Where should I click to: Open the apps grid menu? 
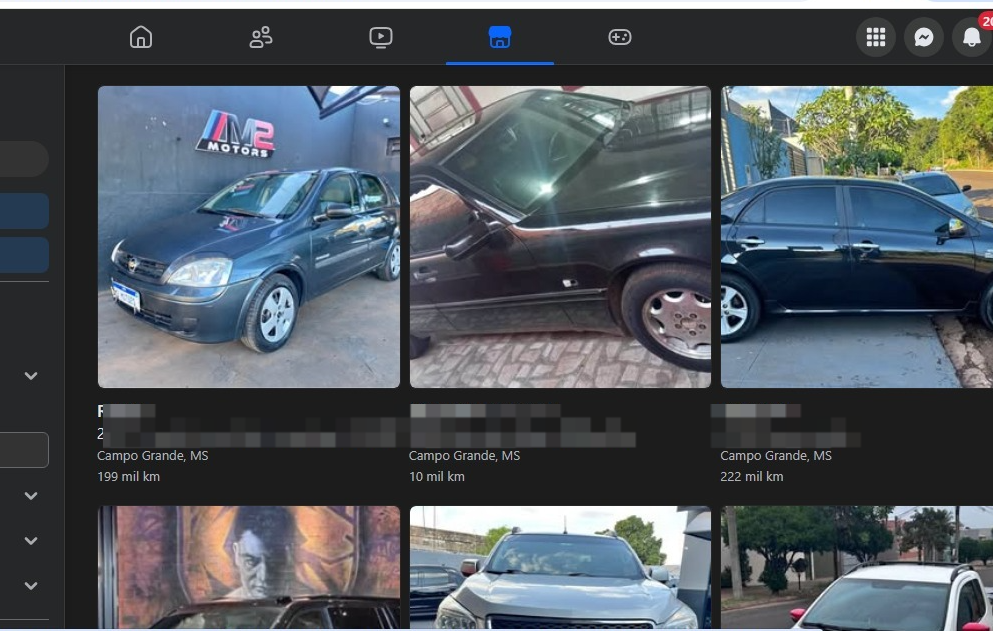876,37
